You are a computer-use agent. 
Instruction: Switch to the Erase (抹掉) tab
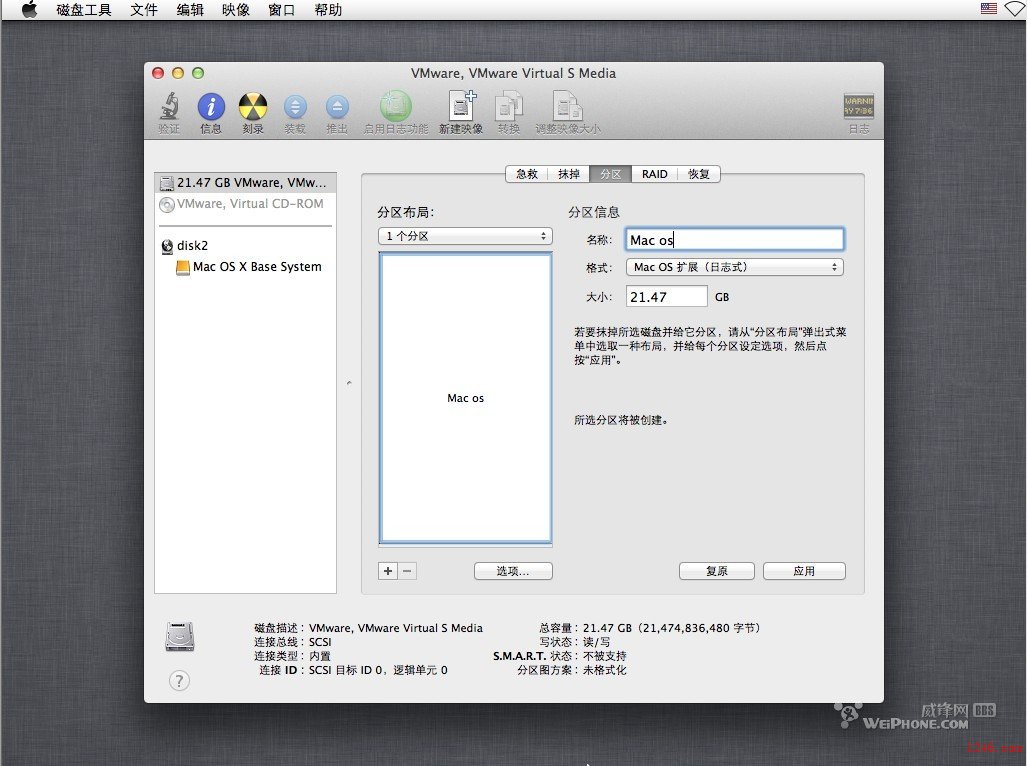(568, 174)
